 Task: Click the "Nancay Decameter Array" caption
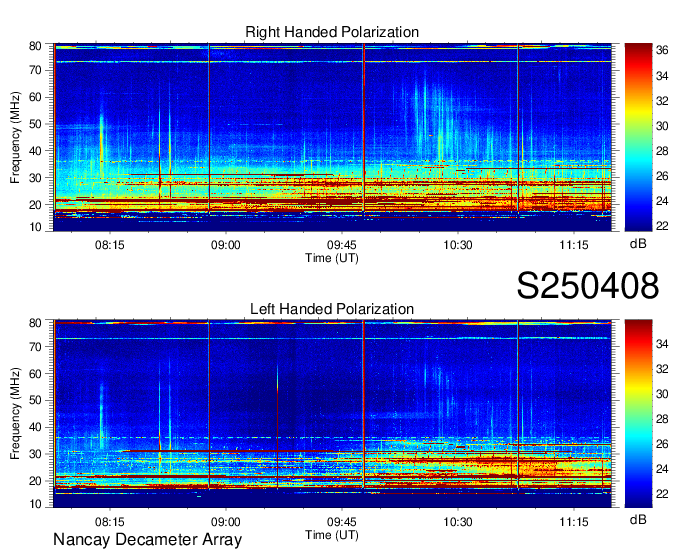pos(147,539)
